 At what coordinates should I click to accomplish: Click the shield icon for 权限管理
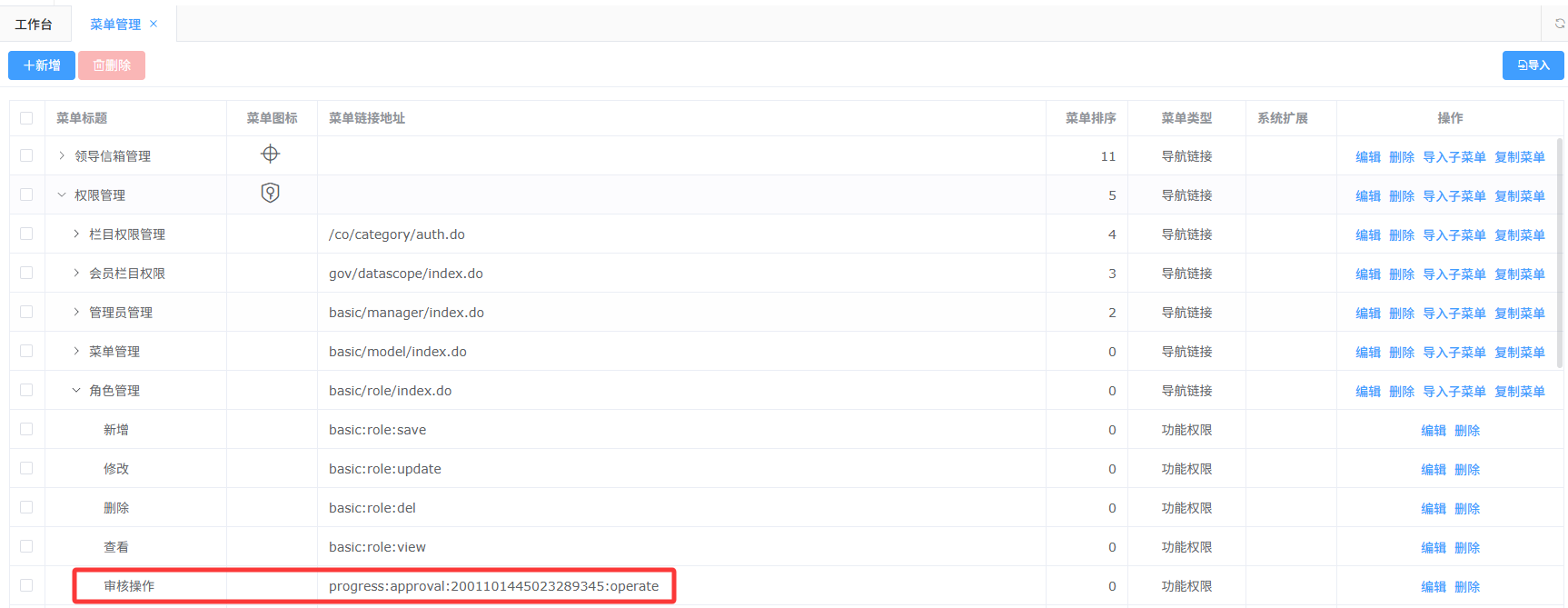coord(270,194)
